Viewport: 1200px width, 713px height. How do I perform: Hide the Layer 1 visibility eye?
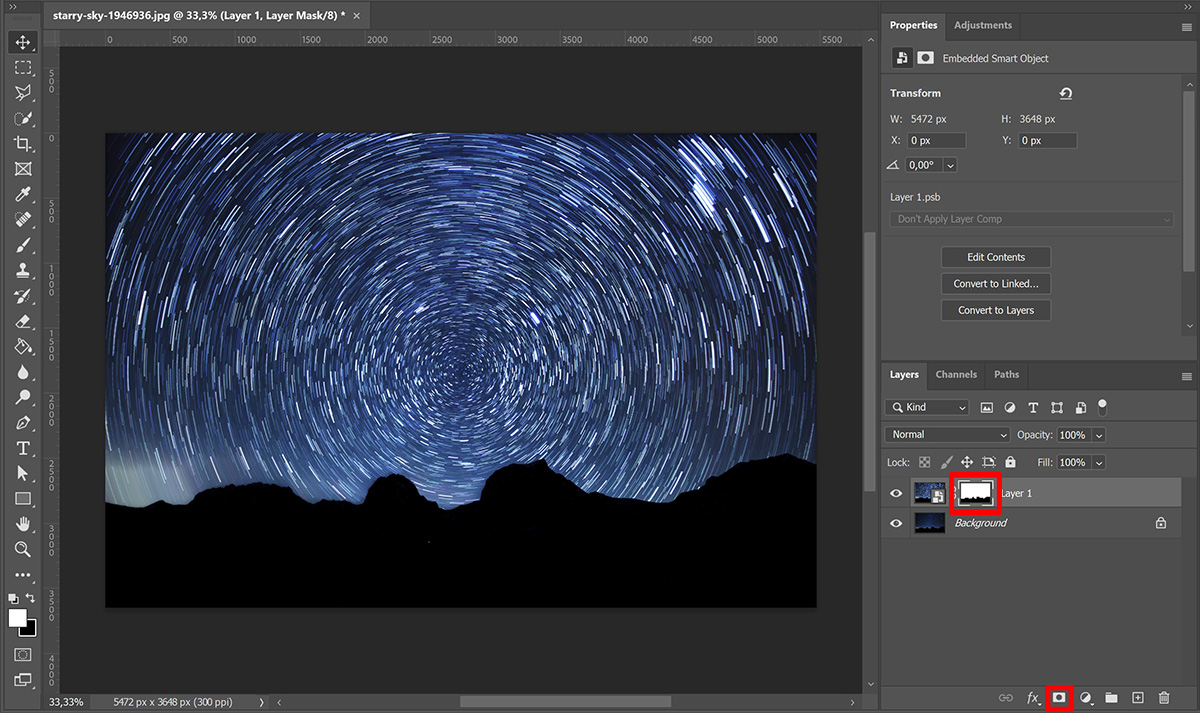pos(895,492)
